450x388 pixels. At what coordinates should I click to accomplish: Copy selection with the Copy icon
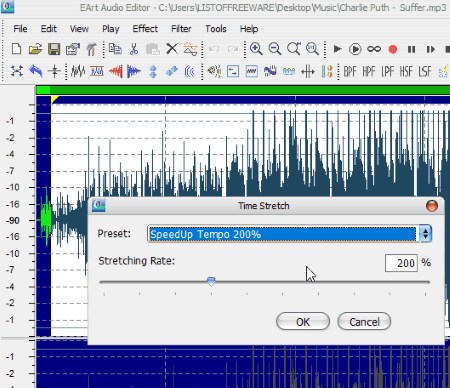pos(115,49)
